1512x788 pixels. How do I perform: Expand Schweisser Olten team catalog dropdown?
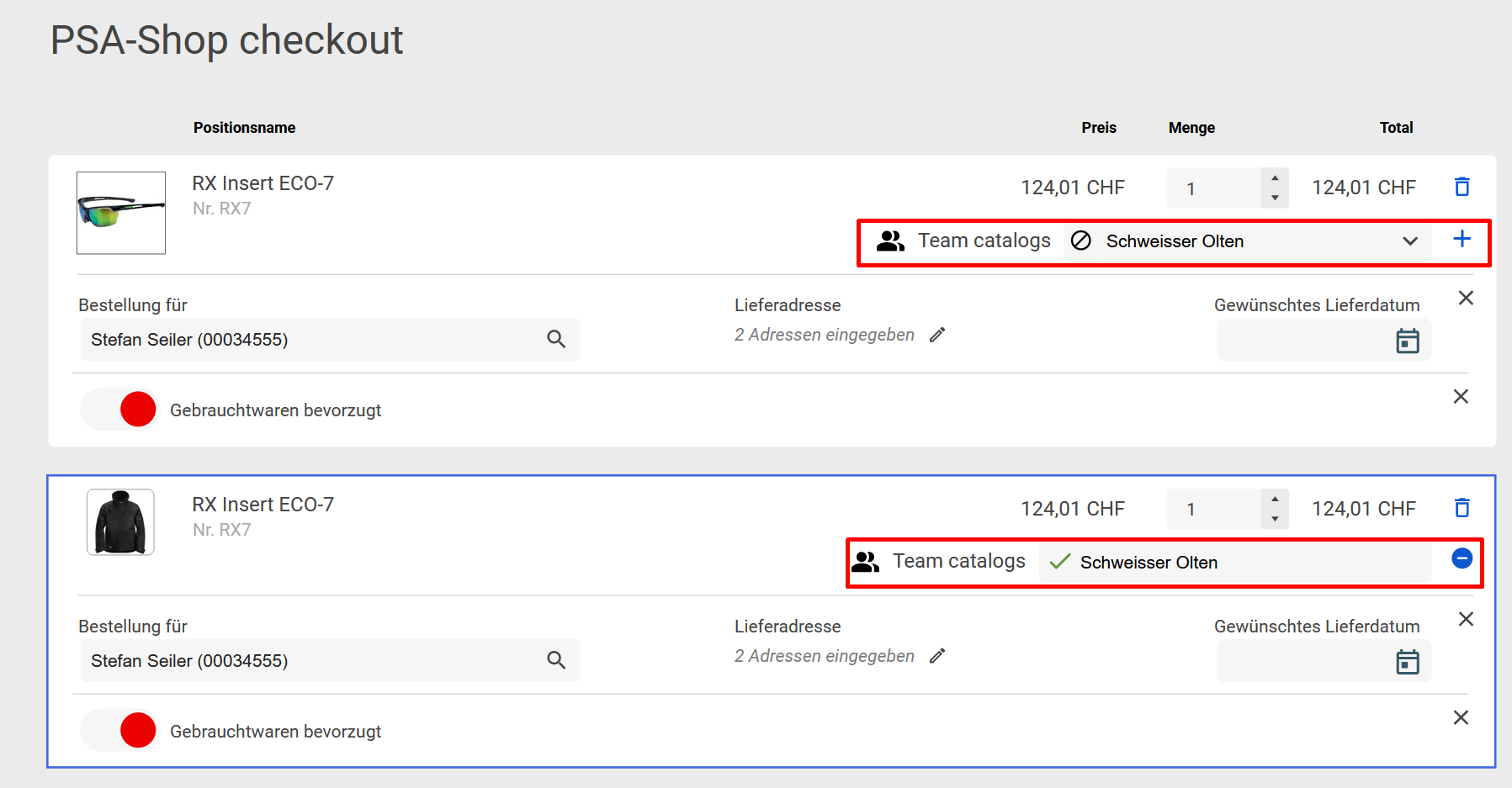click(x=1410, y=241)
